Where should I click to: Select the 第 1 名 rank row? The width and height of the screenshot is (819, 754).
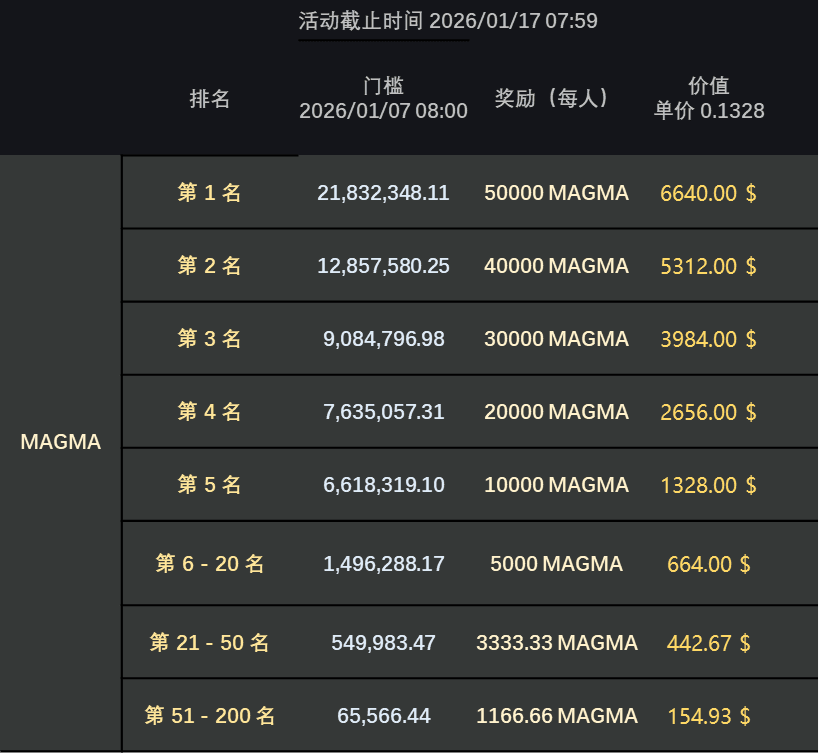coord(210,193)
